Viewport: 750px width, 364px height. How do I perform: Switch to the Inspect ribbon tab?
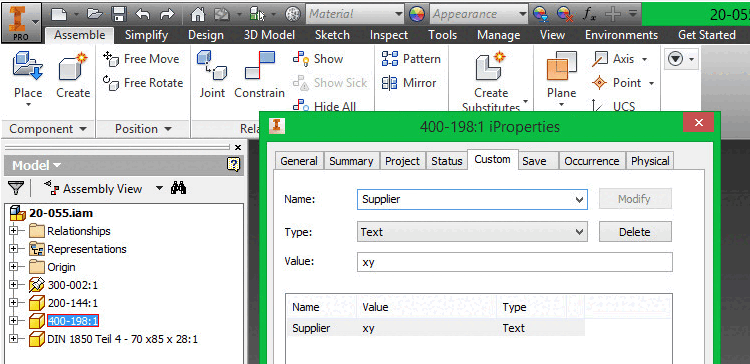click(x=389, y=35)
